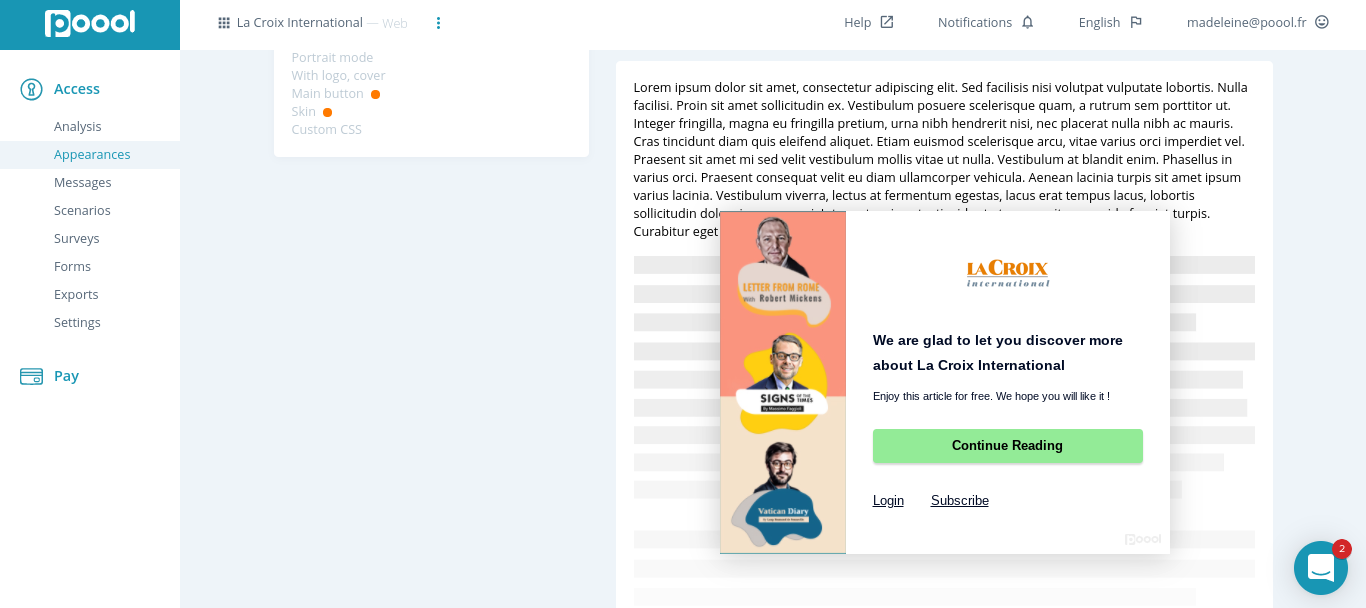The height and width of the screenshot is (608, 1366).
Task: Click the Help external link icon
Action: coord(887,22)
